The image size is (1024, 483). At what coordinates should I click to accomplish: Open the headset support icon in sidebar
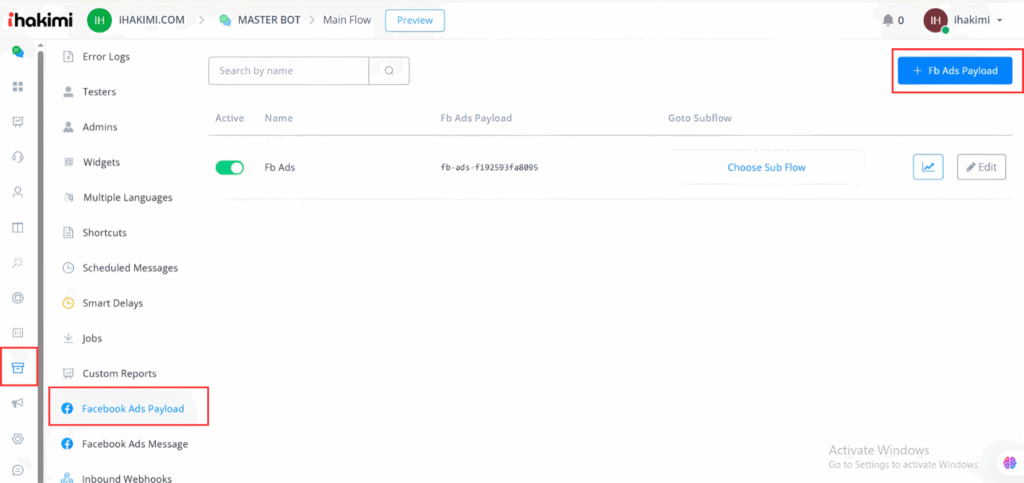point(17,157)
